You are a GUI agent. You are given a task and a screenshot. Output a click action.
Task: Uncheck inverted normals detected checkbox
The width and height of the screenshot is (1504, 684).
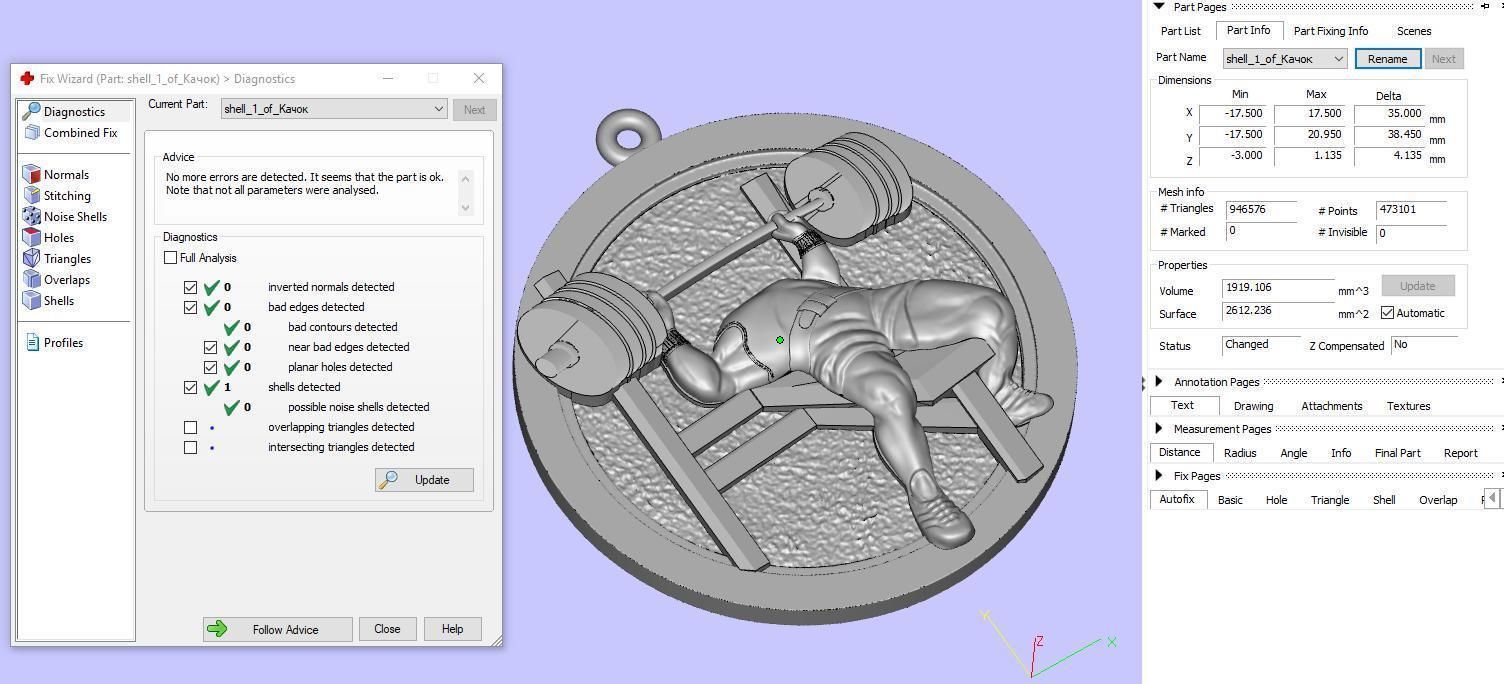click(x=190, y=287)
